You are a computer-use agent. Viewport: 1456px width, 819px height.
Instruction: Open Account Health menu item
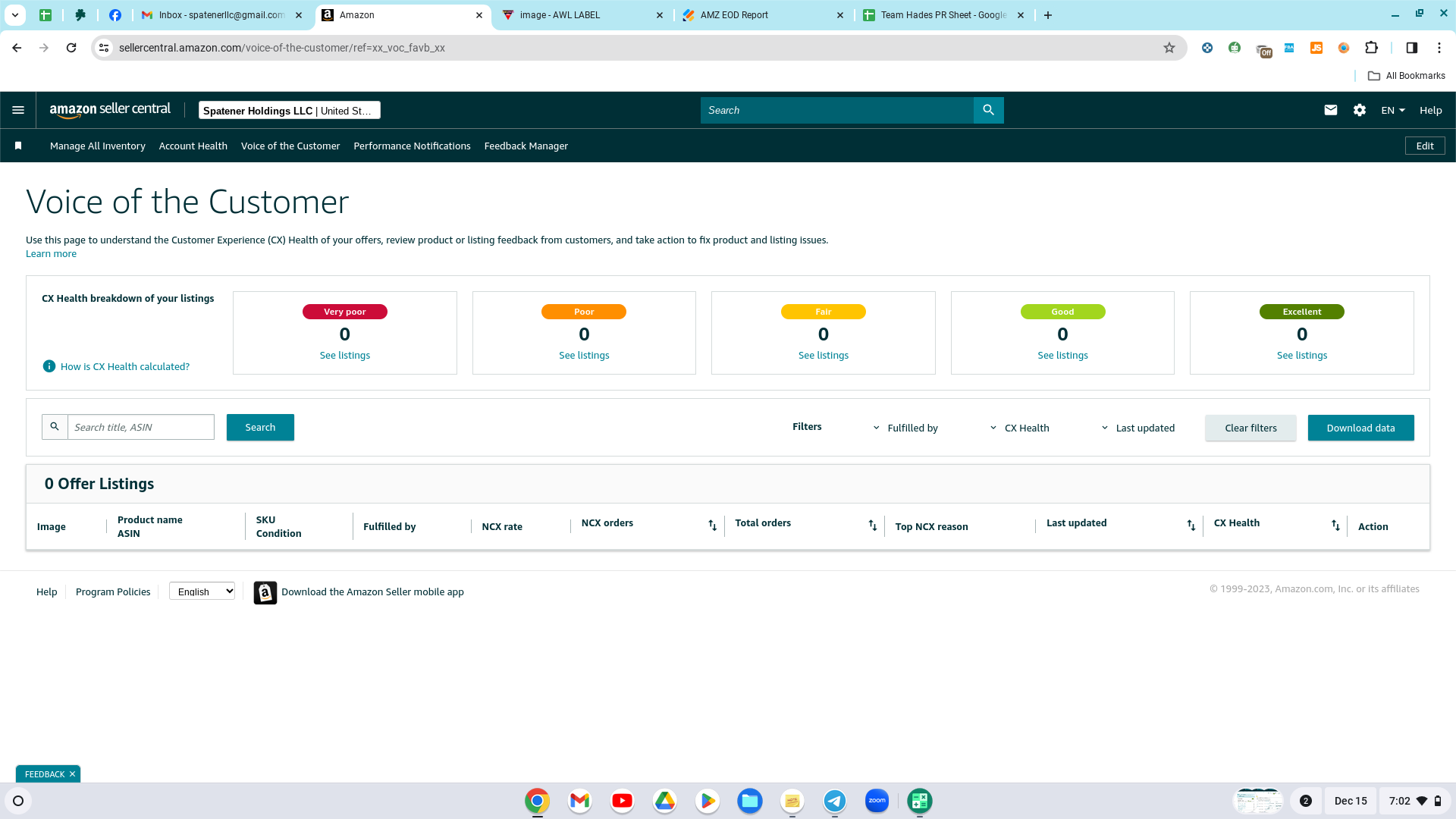pos(193,146)
